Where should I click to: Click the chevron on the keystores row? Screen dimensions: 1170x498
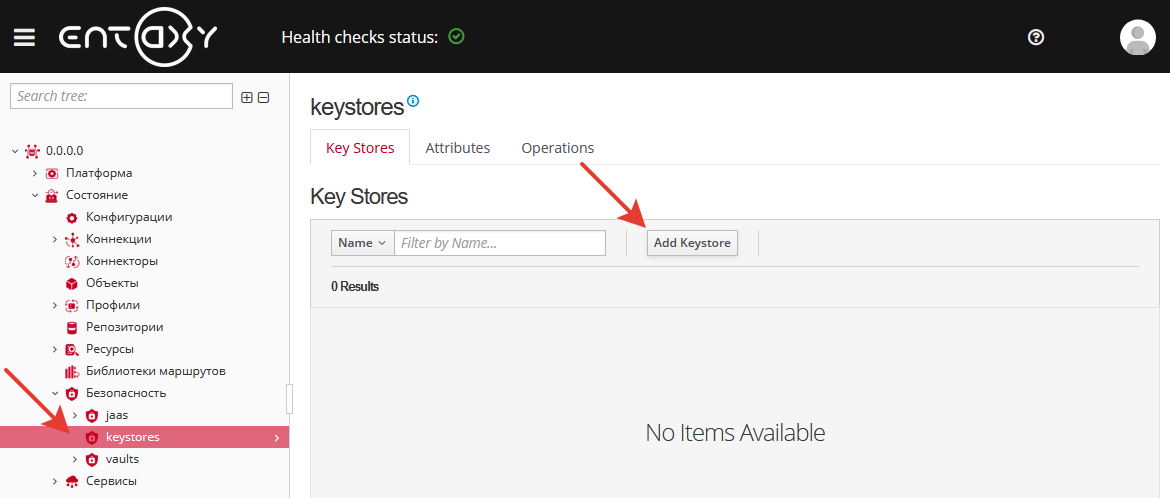coord(277,438)
